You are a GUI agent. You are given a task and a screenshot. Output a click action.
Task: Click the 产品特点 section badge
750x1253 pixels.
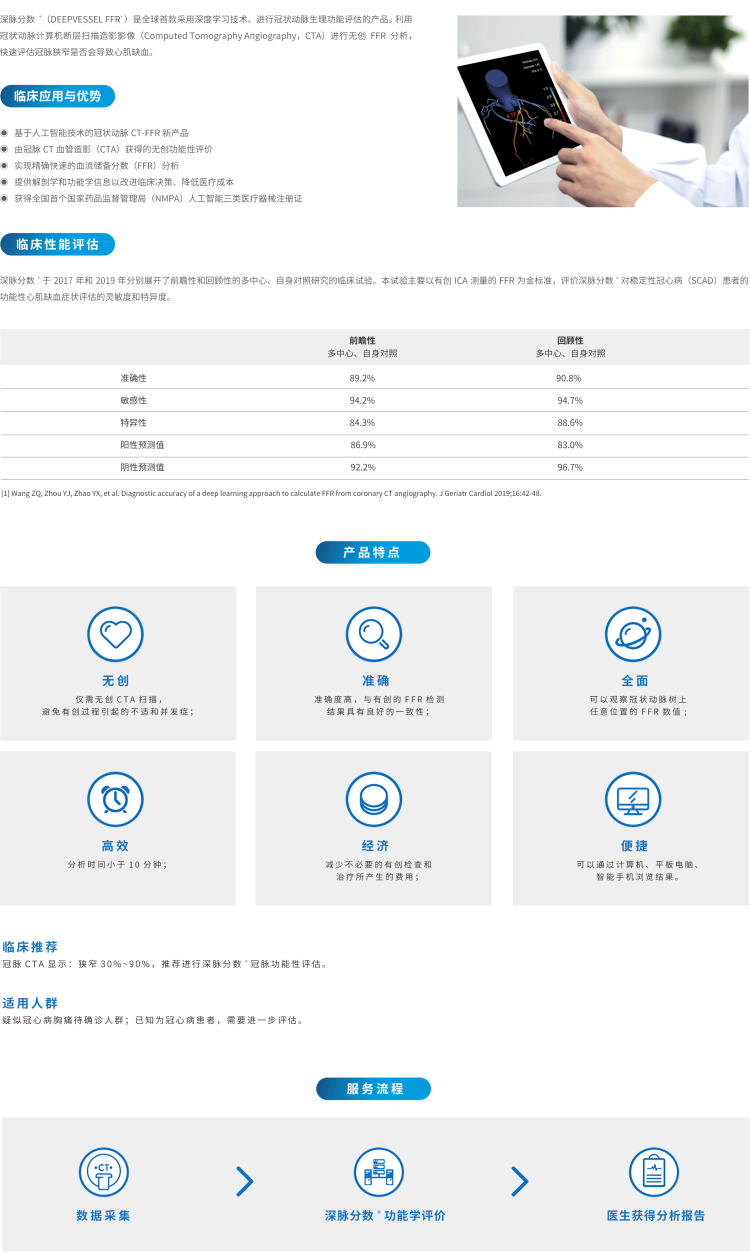tap(373, 552)
